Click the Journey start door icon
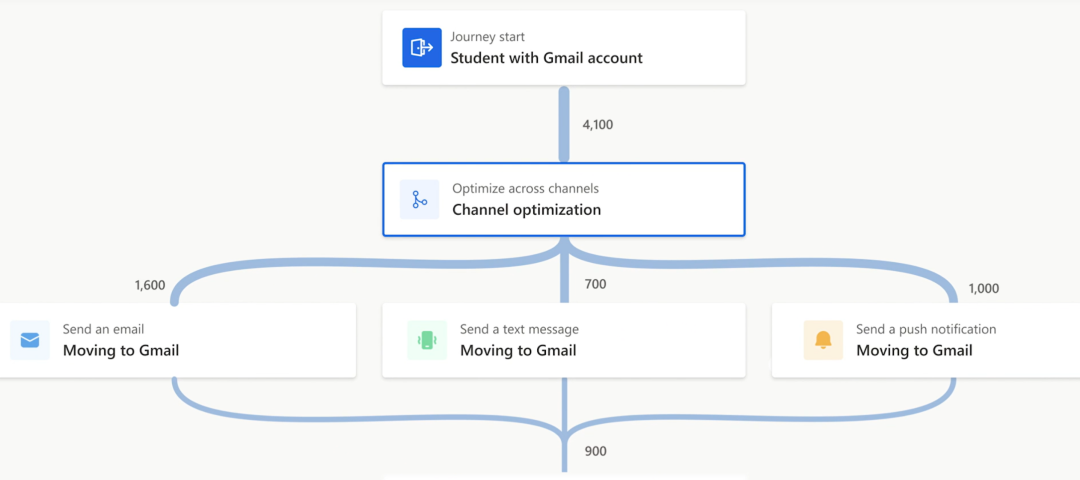The image size is (1080, 480). click(422, 48)
